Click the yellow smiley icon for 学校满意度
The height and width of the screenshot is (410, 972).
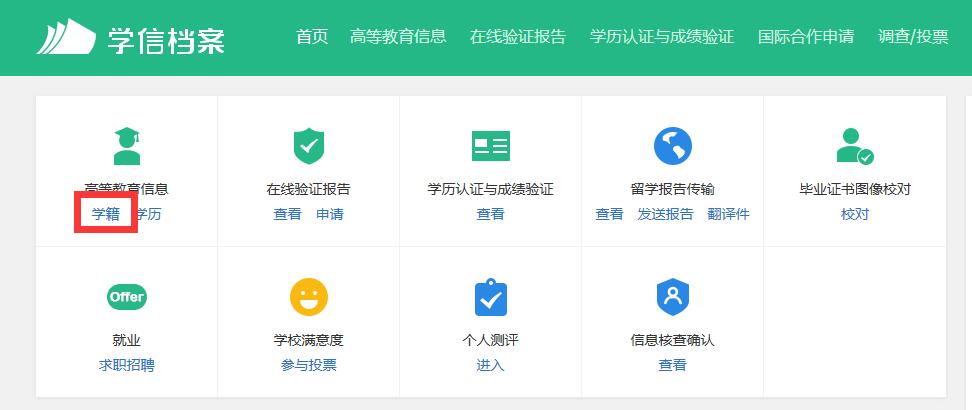point(308,297)
